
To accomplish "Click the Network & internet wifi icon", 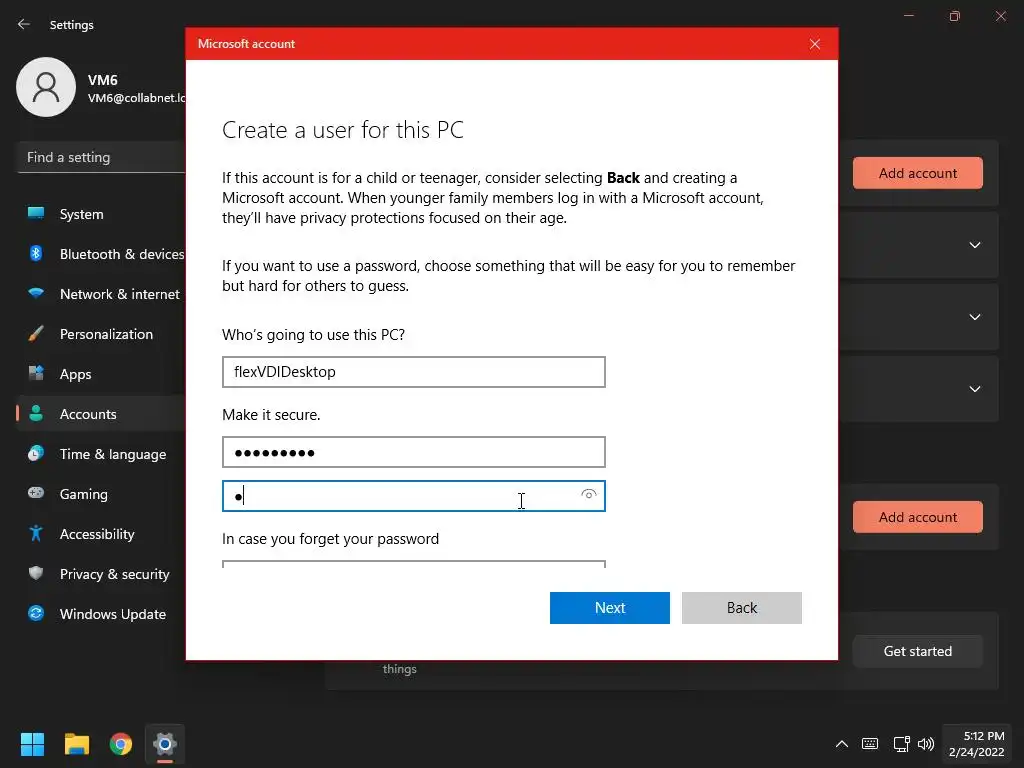I will pyautogui.click(x=36, y=293).
